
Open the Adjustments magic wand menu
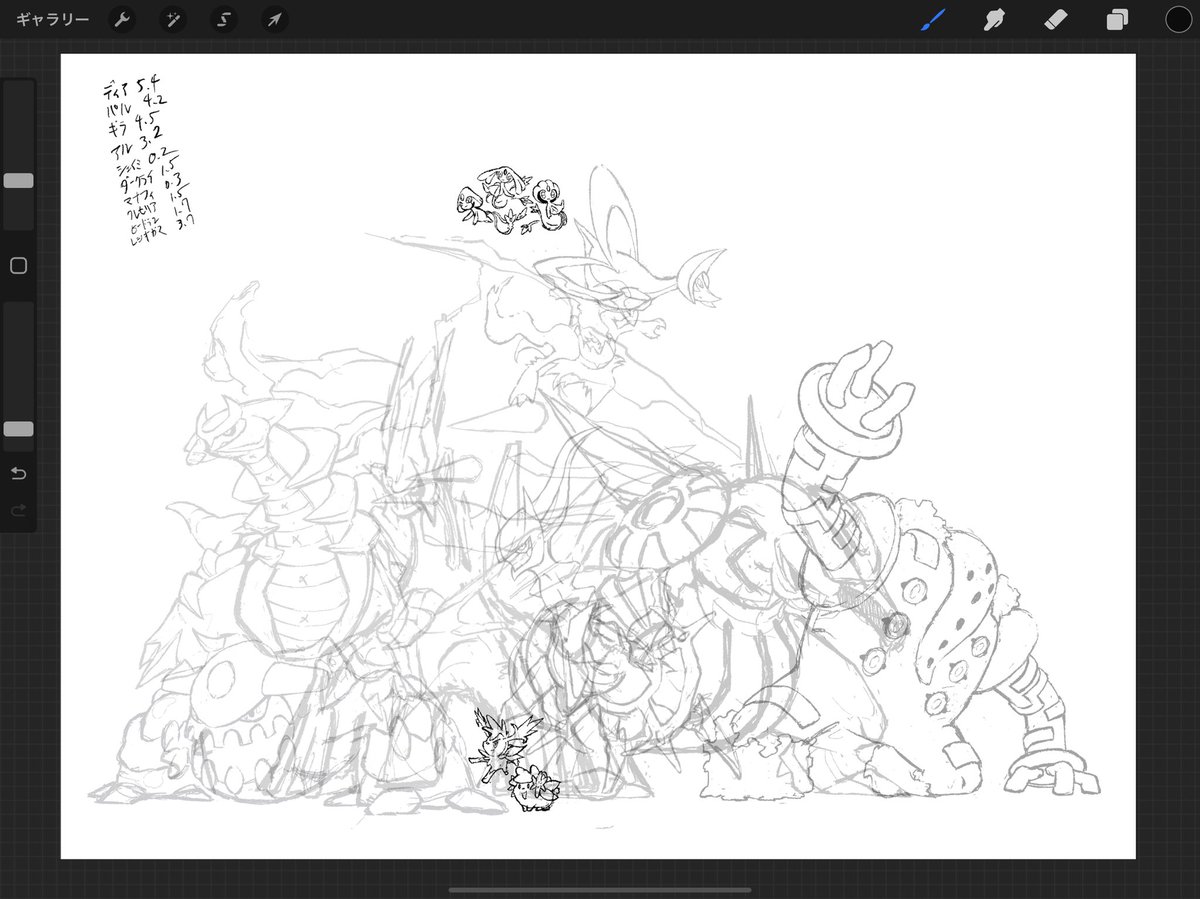point(173,20)
